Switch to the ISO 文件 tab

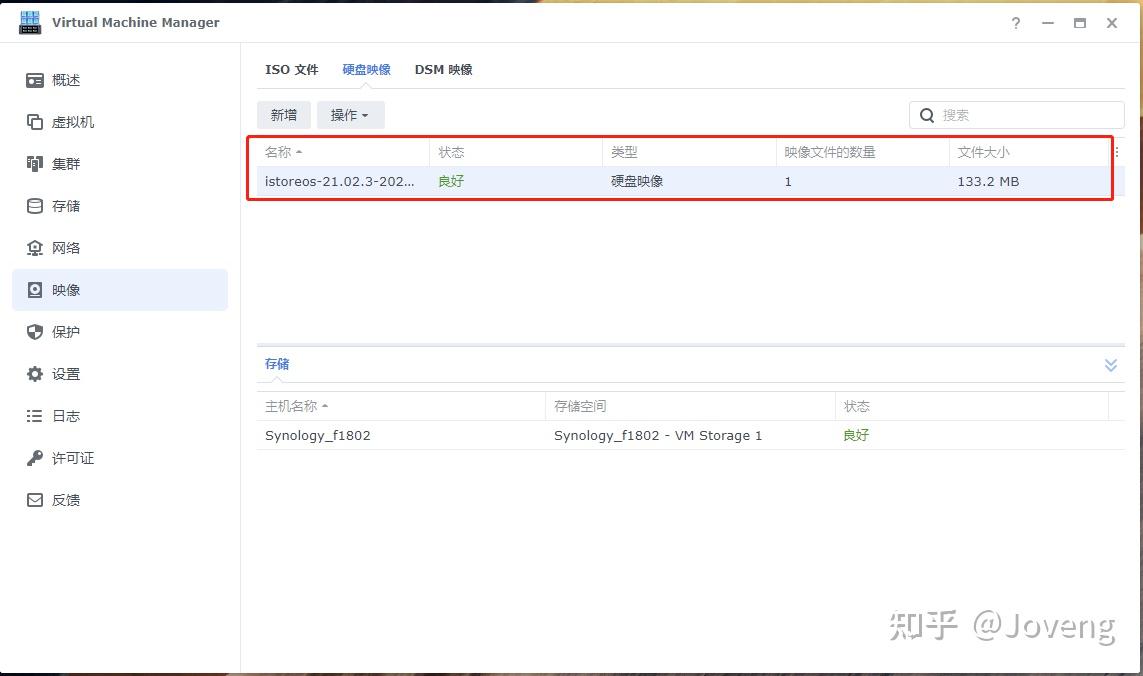tap(291, 70)
